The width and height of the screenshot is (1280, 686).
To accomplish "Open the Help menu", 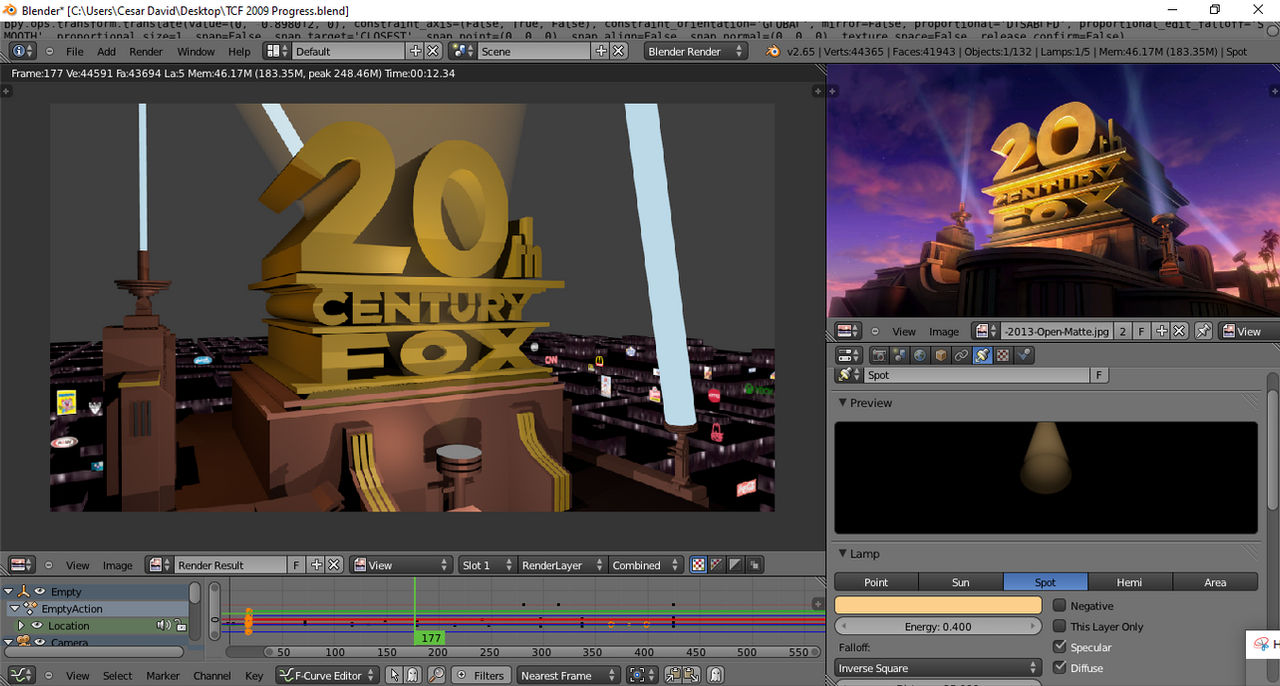I will [x=239, y=51].
